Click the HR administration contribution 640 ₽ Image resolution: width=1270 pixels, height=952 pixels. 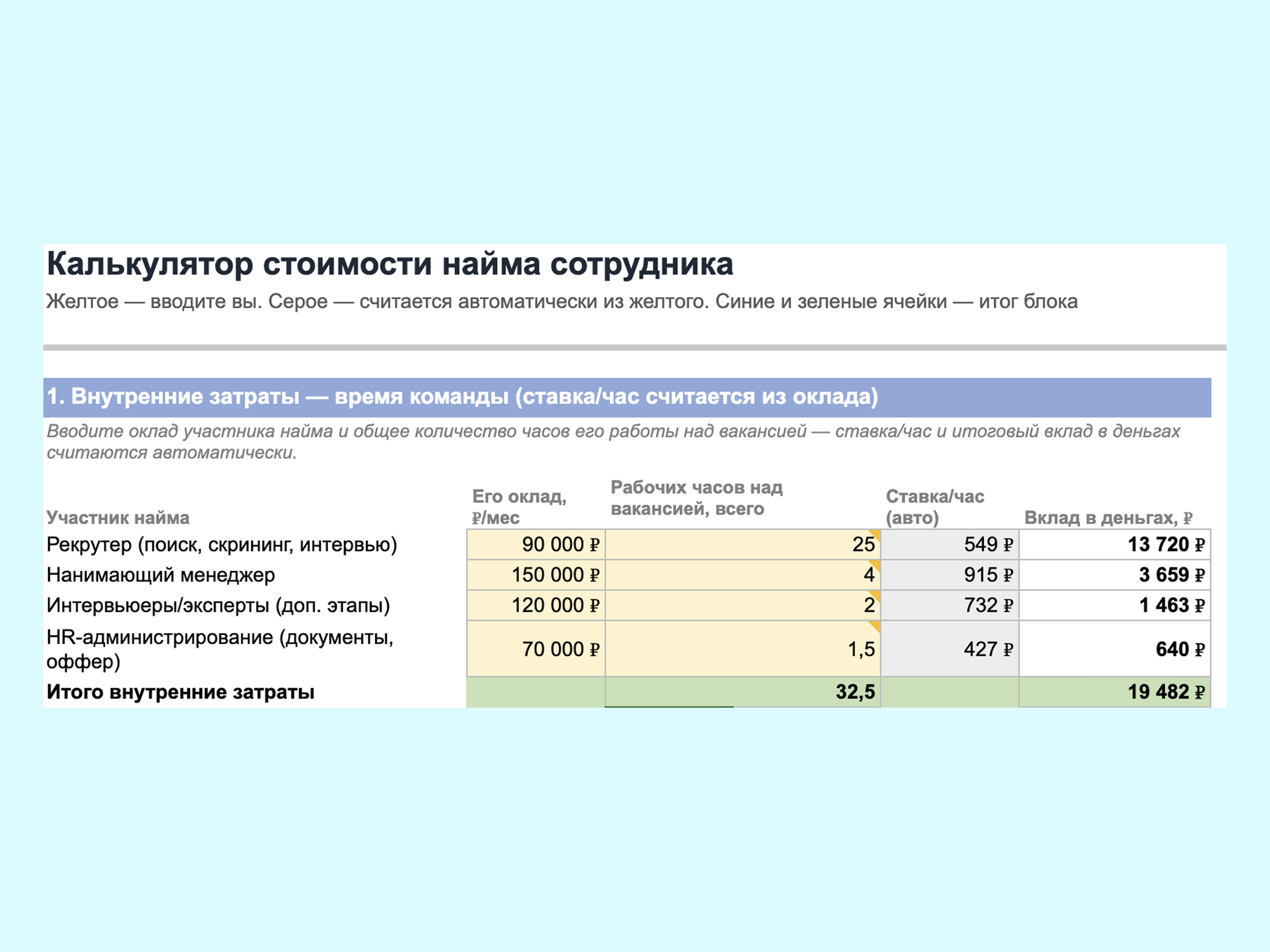click(x=1115, y=648)
